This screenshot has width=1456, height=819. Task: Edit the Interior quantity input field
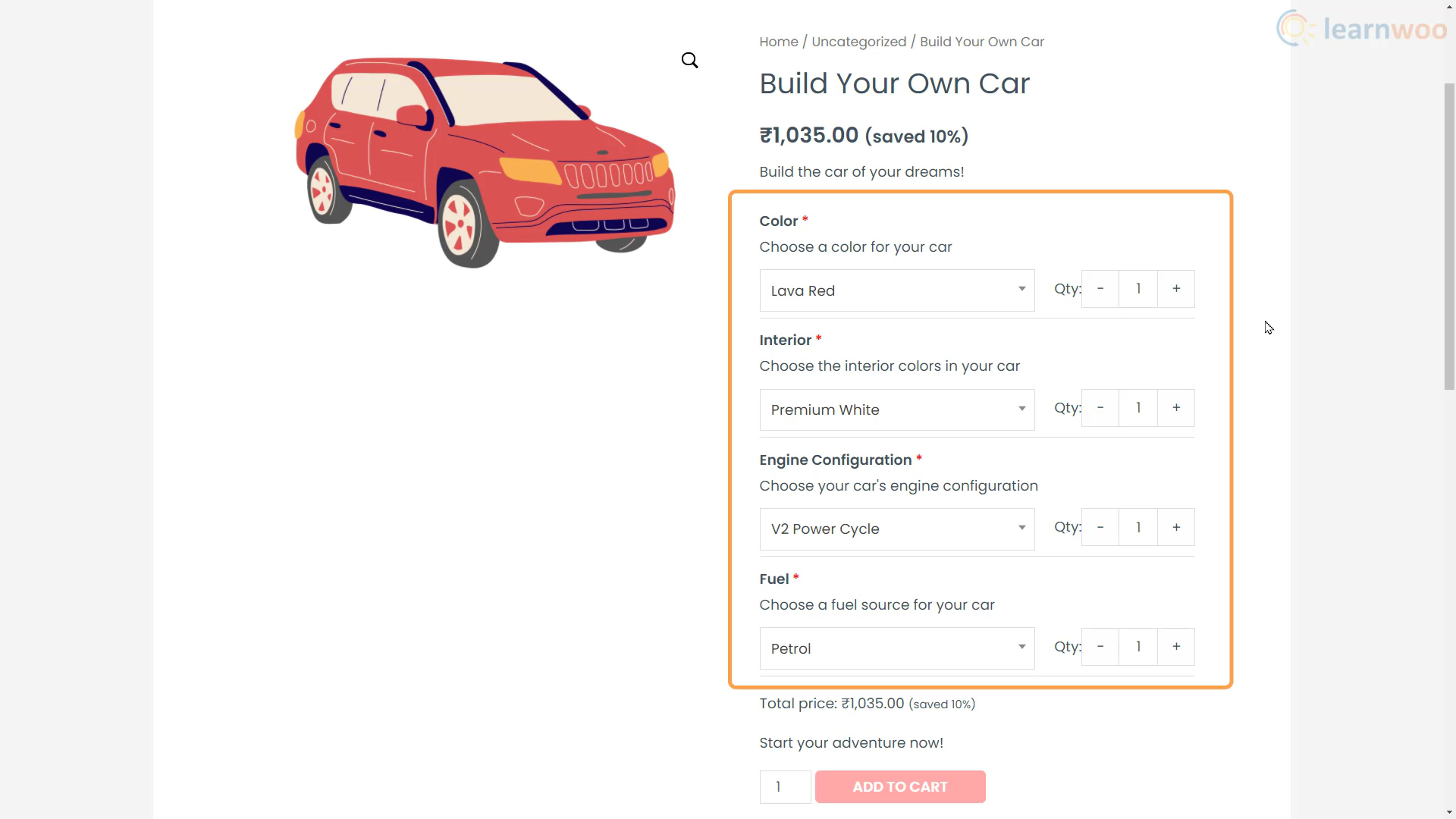pyautogui.click(x=1138, y=407)
